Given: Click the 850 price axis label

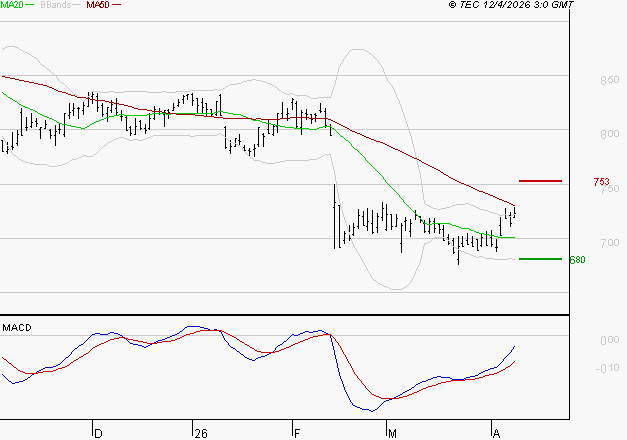Looking at the screenshot, I should [610, 80].
